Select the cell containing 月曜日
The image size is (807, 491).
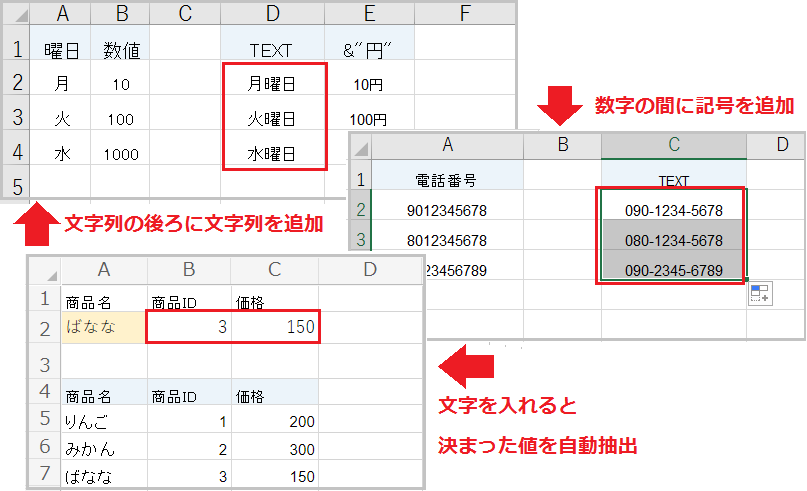click(x=272, y=85)
